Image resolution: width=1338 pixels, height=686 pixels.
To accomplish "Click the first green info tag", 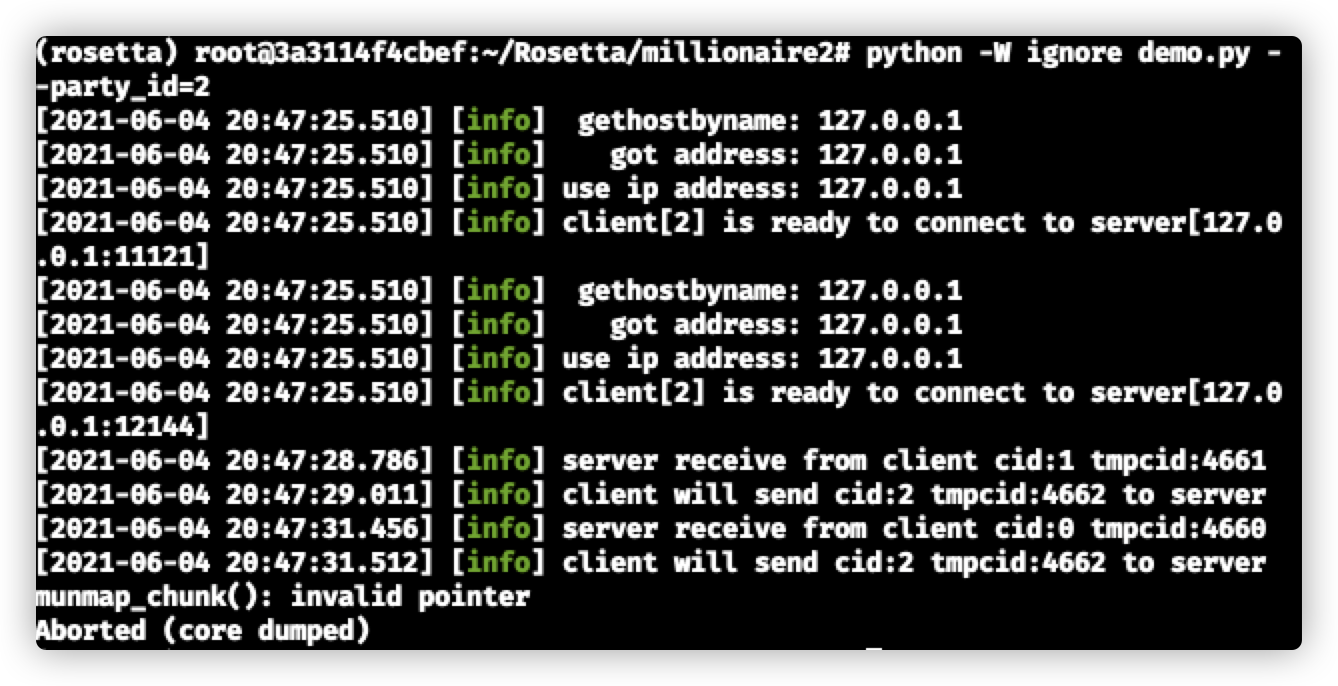I will (498, 121).
